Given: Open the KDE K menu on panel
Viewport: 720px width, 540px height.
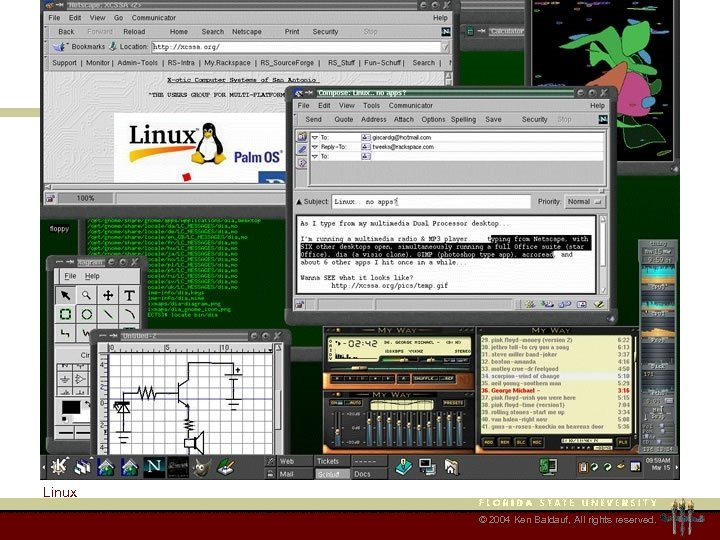Looking at the screenshot, I should pos(59,467).
